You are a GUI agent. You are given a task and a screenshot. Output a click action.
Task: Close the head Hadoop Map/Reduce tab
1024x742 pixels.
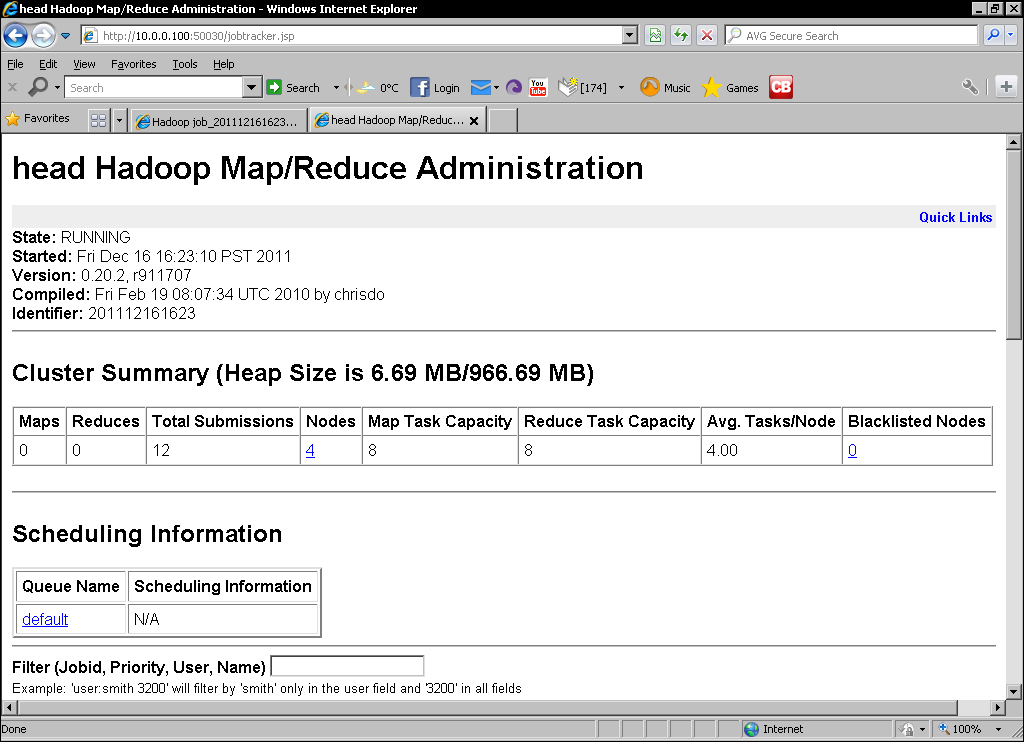pos(474,121)
